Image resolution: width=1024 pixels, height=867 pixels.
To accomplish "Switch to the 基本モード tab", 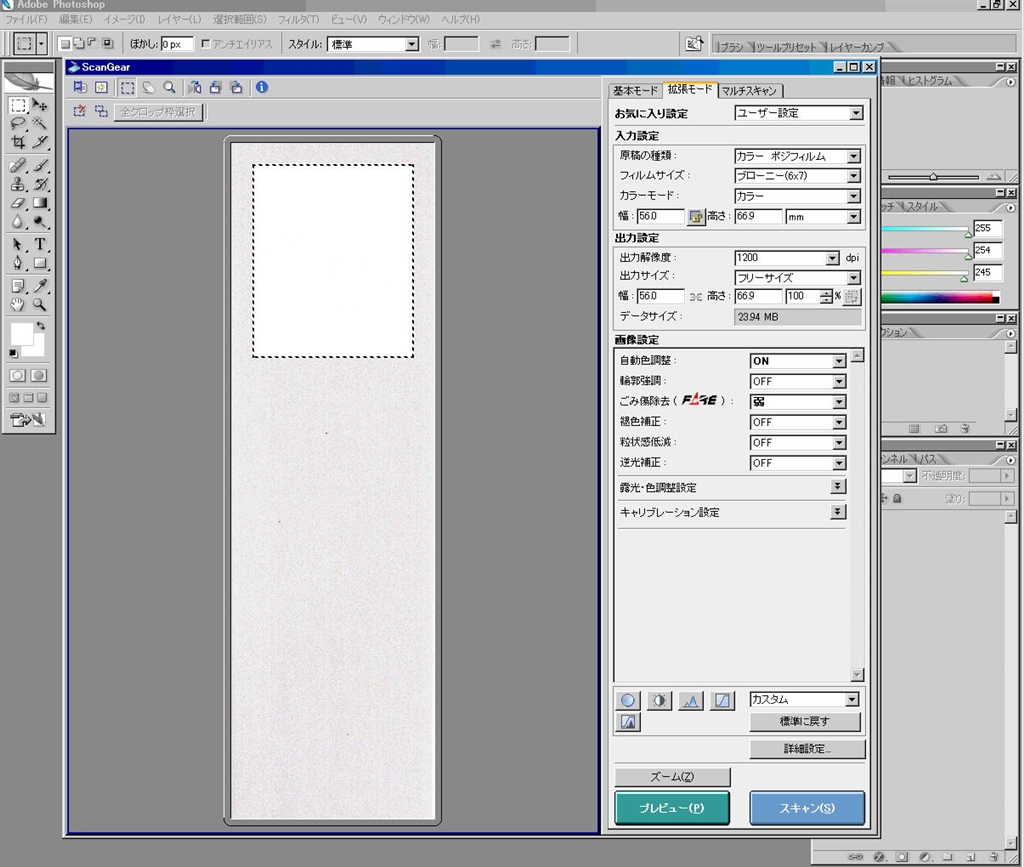I will [x=635, y=91].
